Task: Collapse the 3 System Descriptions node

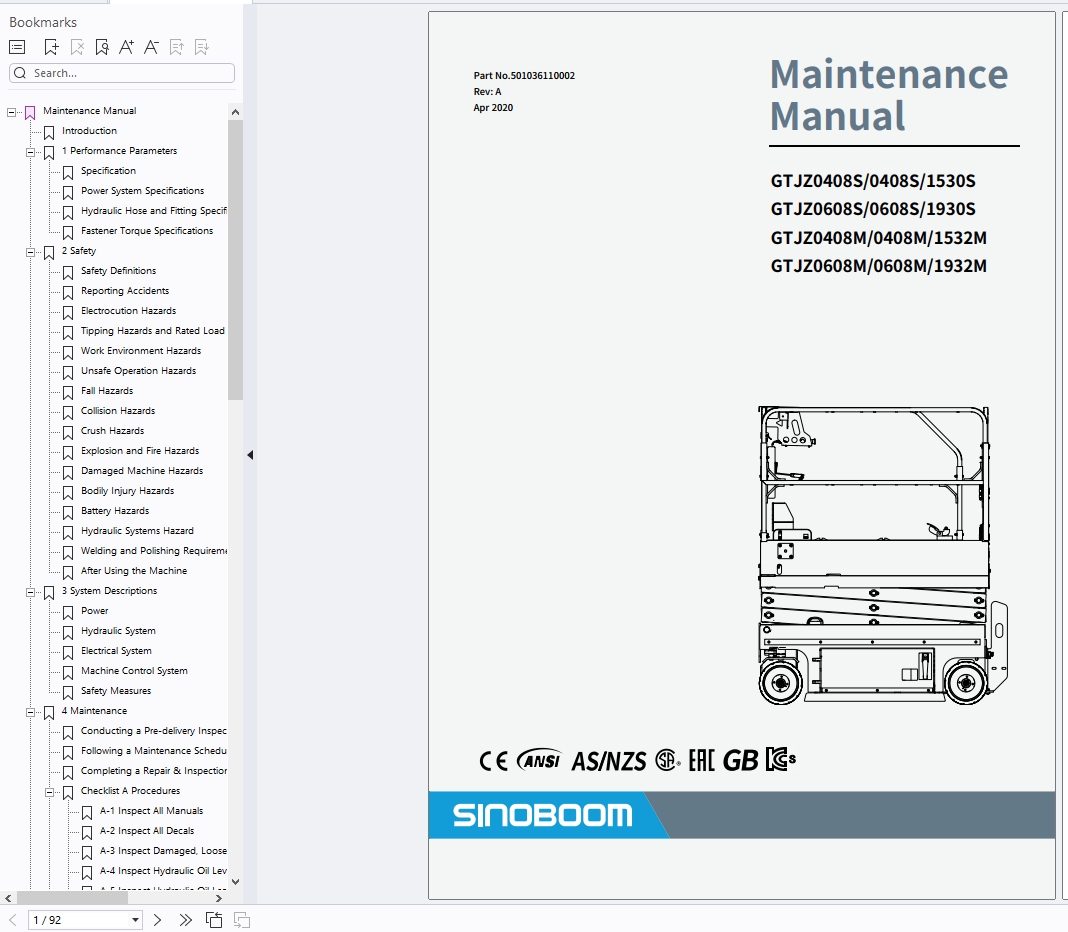Action: pyautogui.click(x=31, y=592)
